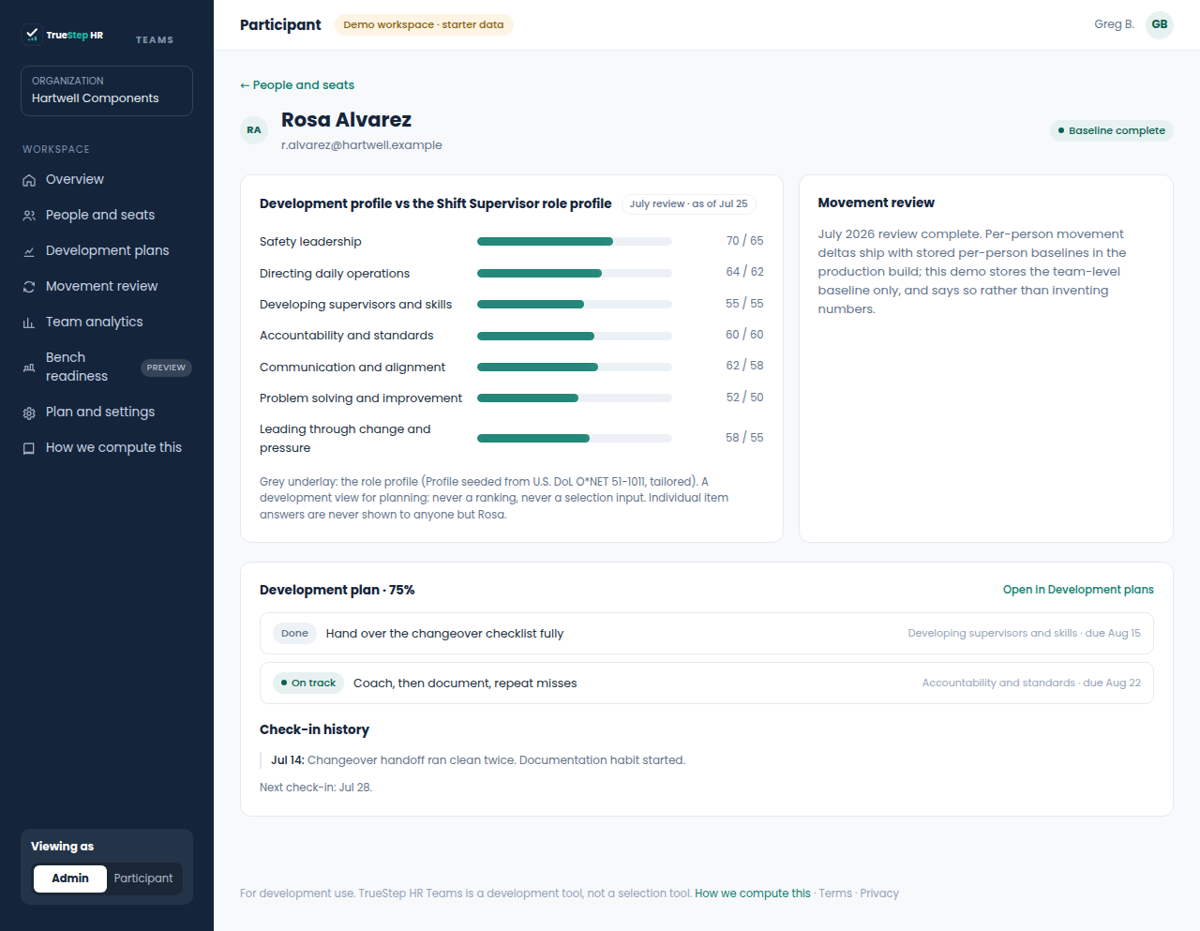Switch viewing mode to Admin
This screenshot has width=1200, height=931.
70,878
